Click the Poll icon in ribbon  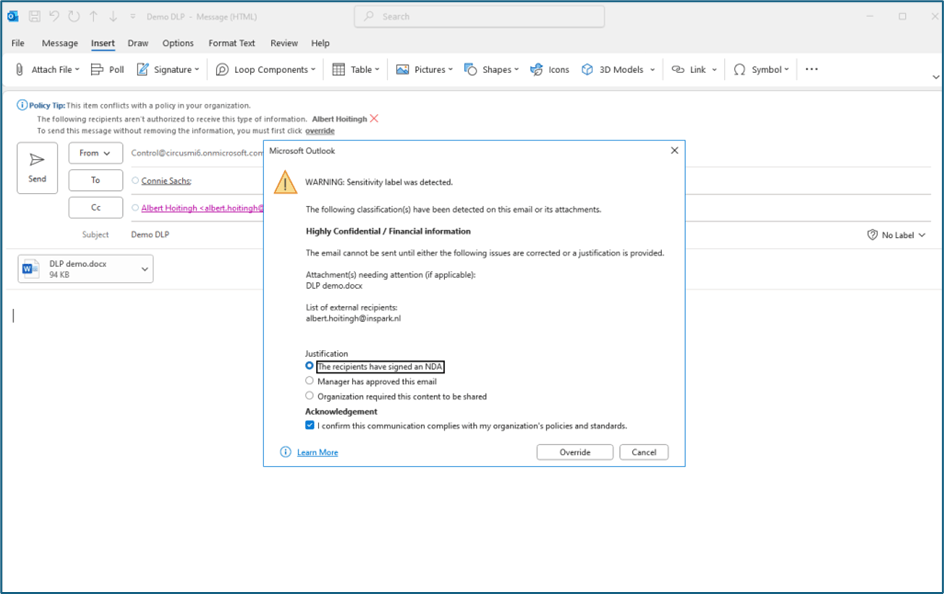click(x=97, y=70)
